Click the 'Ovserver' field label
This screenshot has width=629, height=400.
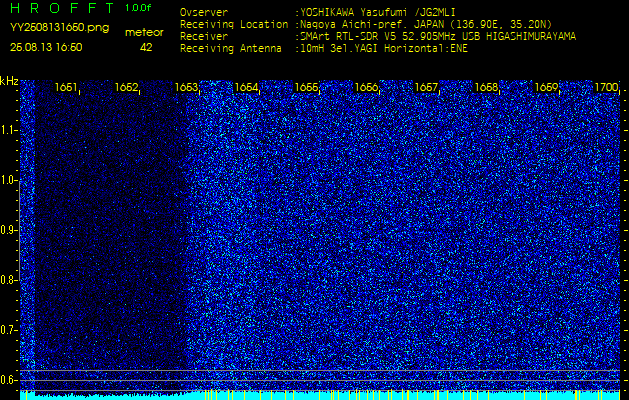pos(204,12)
